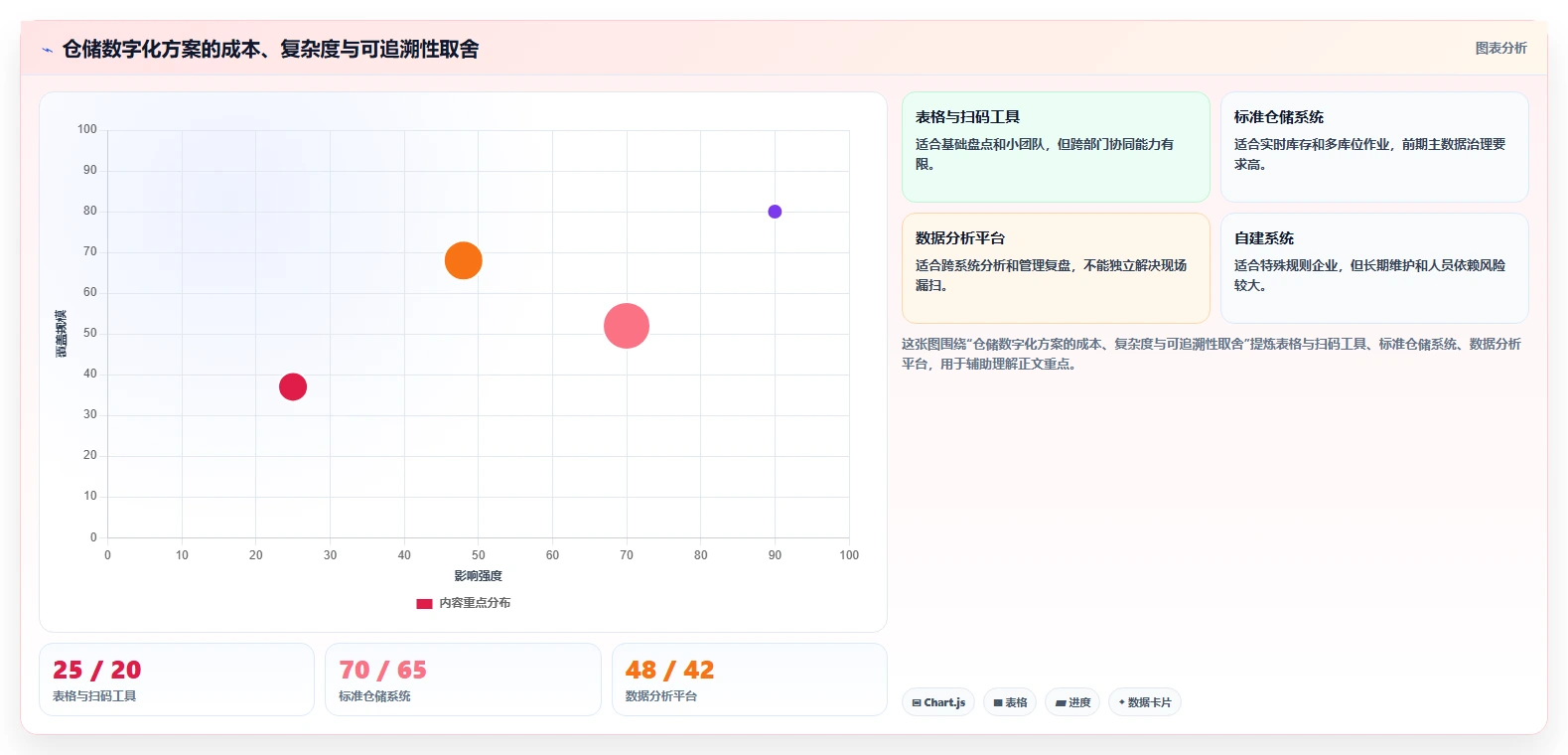Viewport: 1568px width, 755px height.
Task: Click the 表格与扫码工具 label under 25 / 20
Action: point(94,696)
